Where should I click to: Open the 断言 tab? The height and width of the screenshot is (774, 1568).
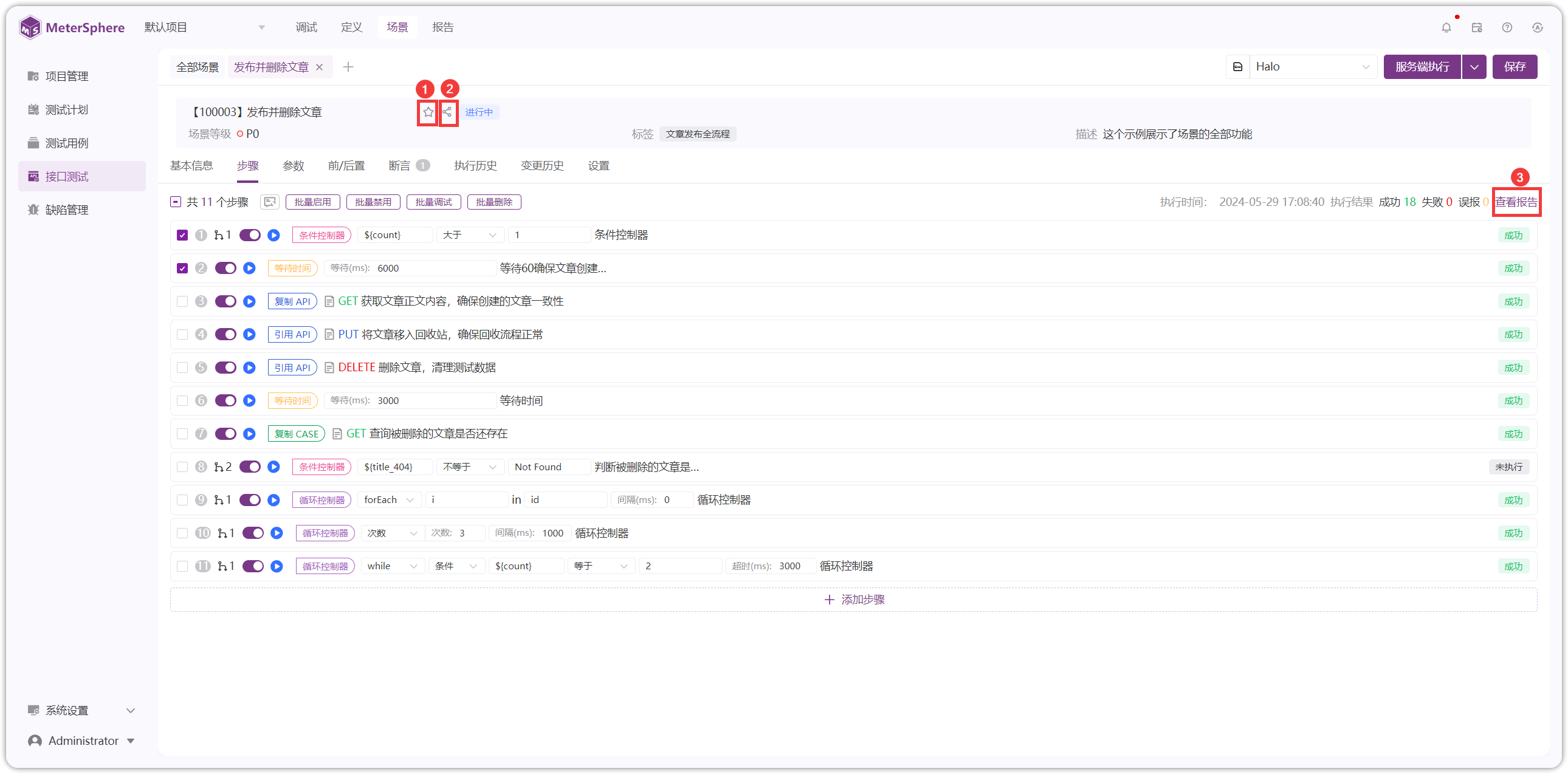[409, 166]
